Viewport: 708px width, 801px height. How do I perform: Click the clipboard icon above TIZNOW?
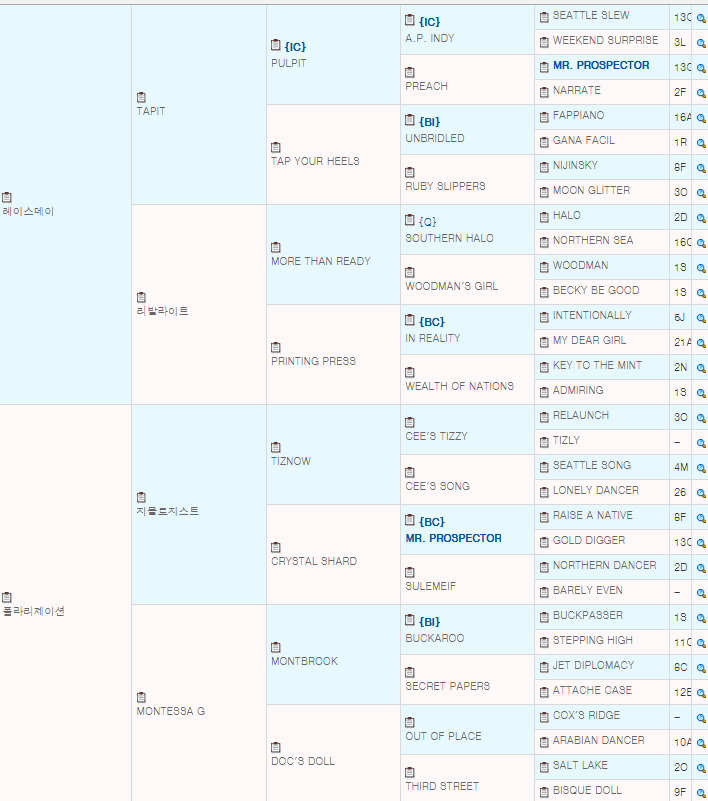coord(276,447)
